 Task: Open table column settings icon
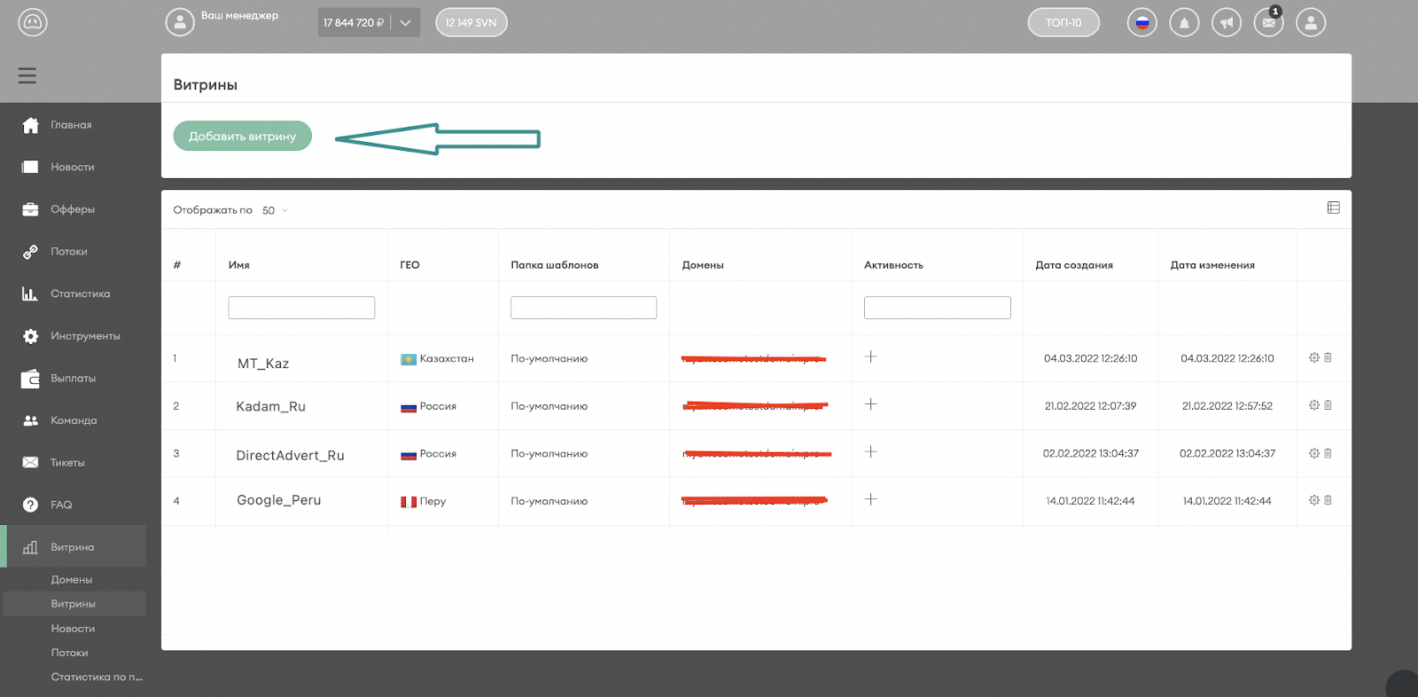click(1333, 207)
